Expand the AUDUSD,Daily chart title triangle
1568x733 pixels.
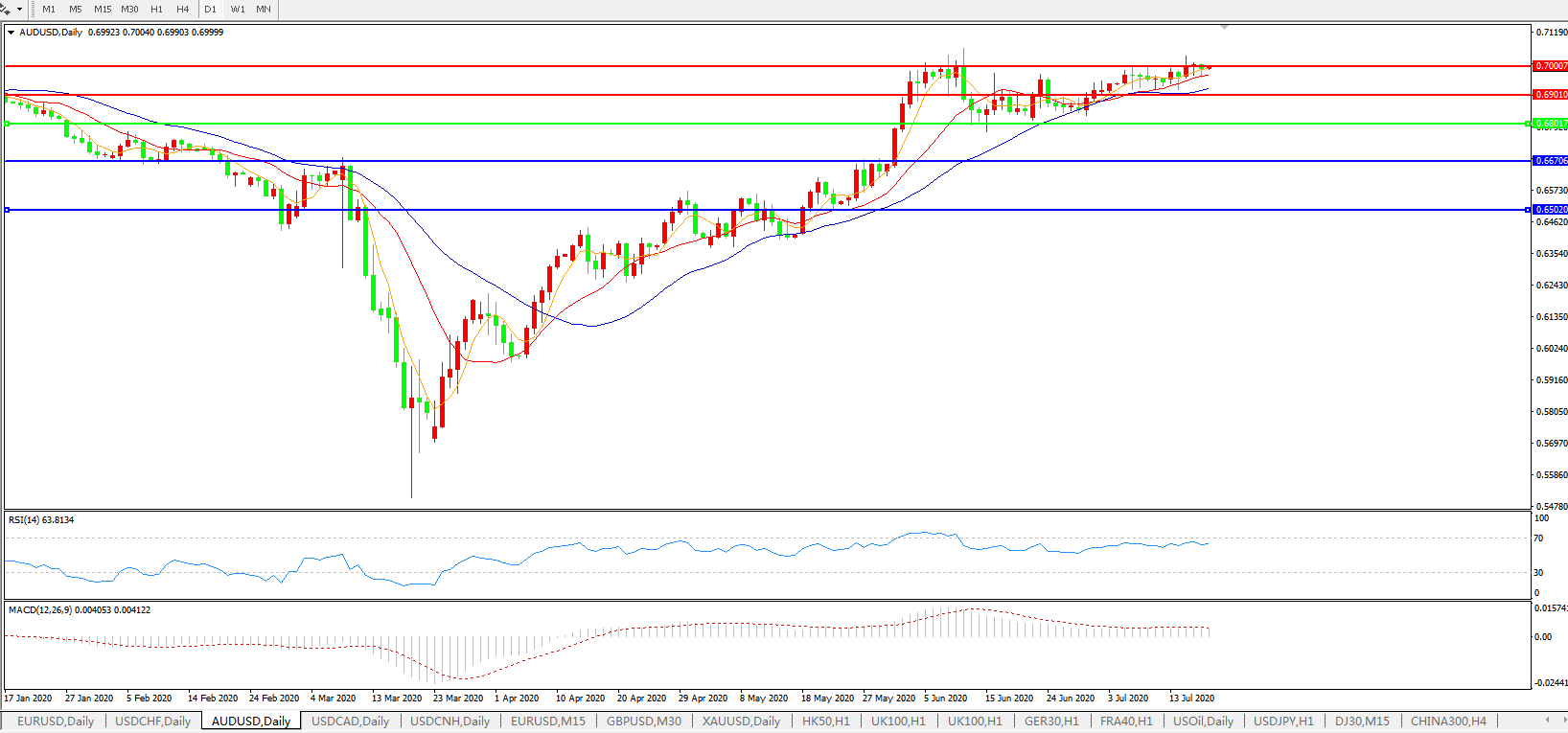point(12,33)
